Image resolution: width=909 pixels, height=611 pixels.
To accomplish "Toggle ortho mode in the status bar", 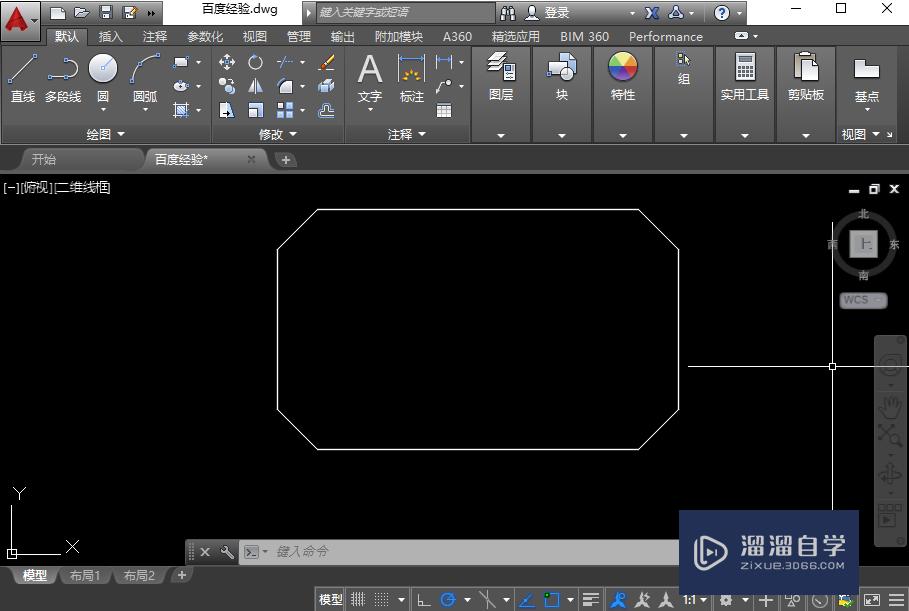I will [x=423, y=599].
